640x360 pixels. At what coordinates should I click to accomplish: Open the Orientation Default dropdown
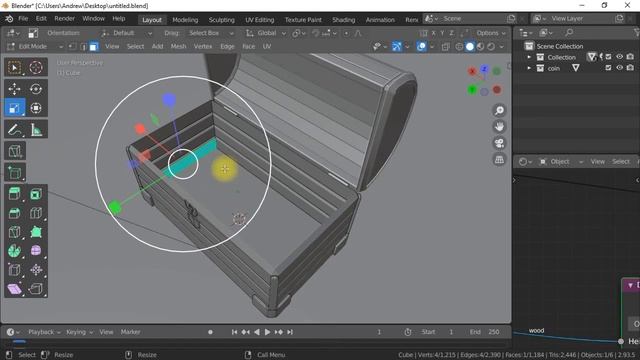pyautogui.click(x=127, y=33)
